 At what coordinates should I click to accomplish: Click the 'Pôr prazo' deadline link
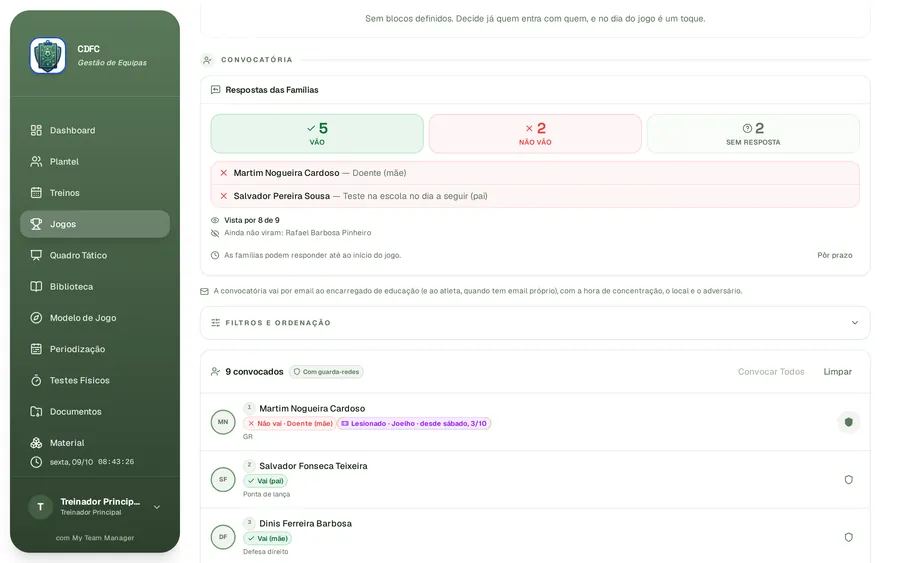[x=835, y=255]
